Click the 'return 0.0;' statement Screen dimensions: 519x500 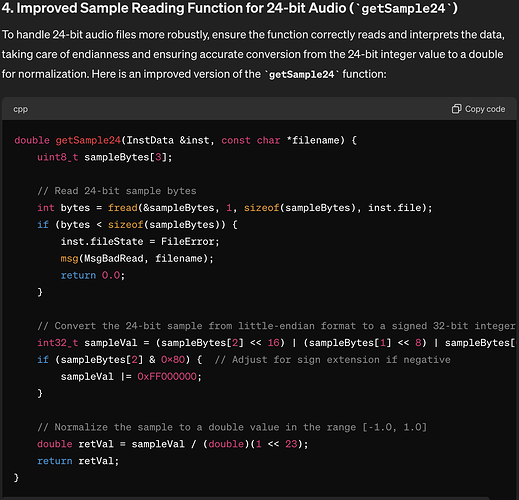(93, 275)
